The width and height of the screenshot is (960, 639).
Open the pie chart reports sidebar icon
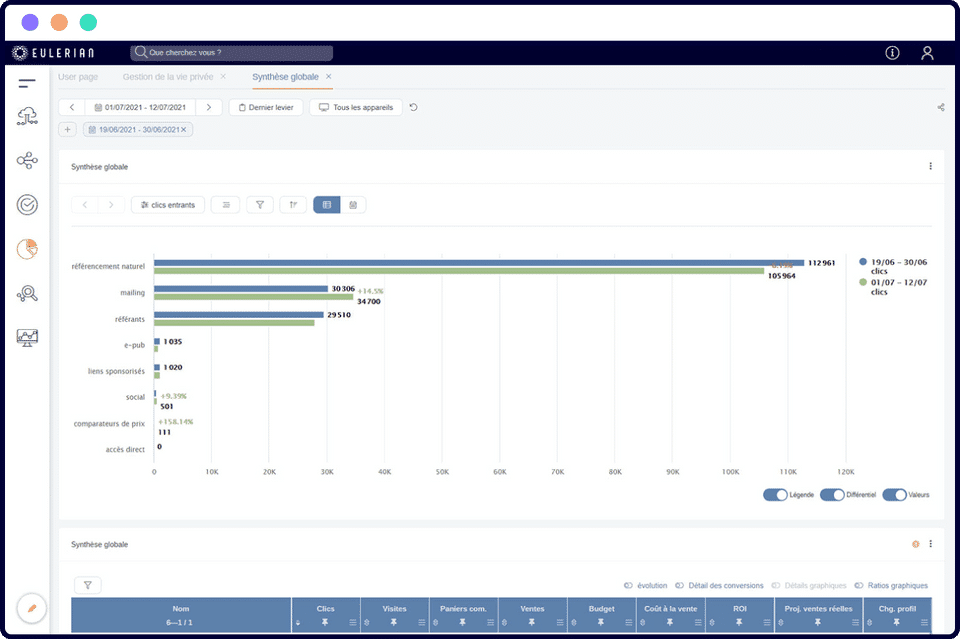[x=27, y=249]
